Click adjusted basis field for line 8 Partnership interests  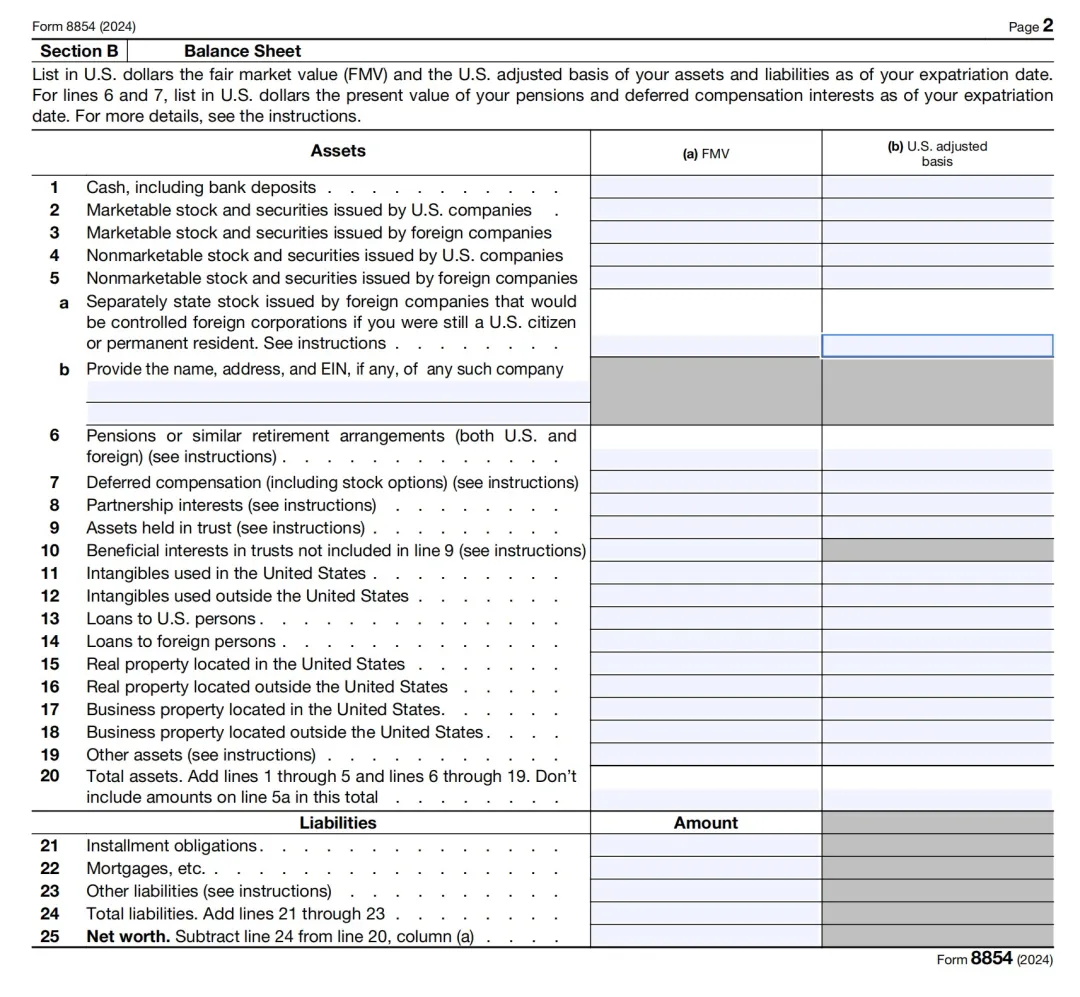[937, 505]
